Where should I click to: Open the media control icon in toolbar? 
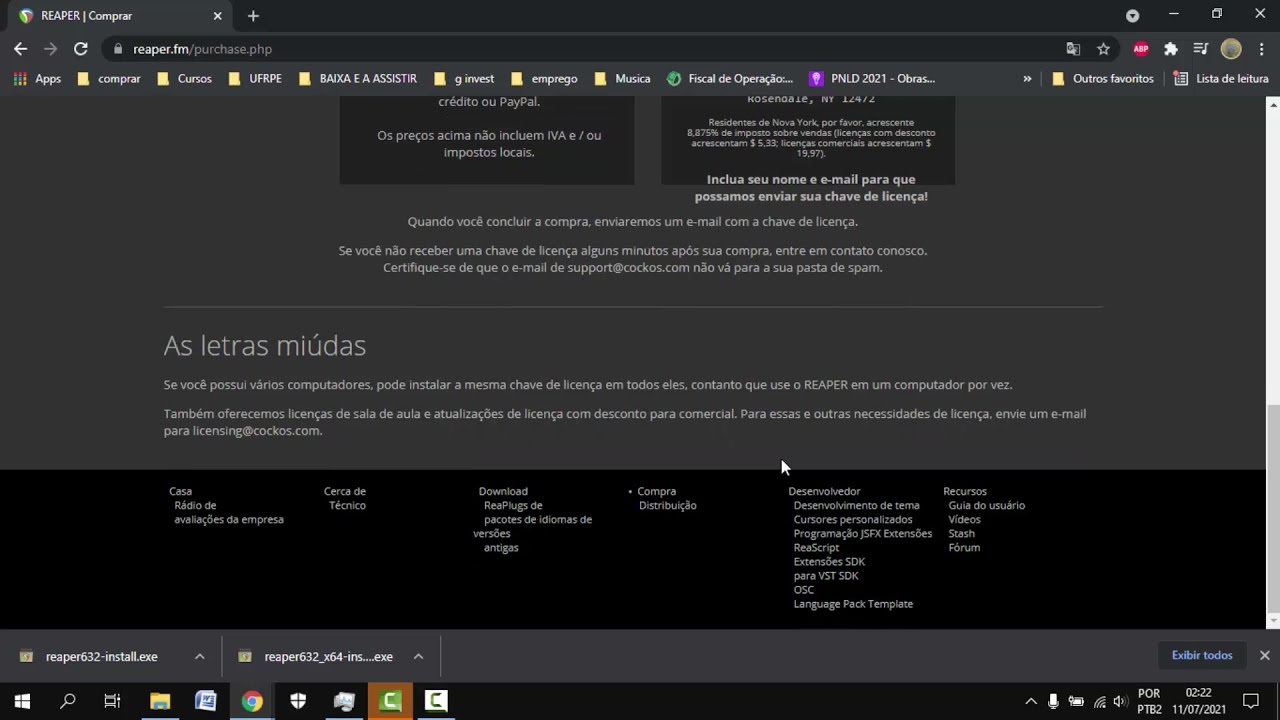coord(1201,48)
